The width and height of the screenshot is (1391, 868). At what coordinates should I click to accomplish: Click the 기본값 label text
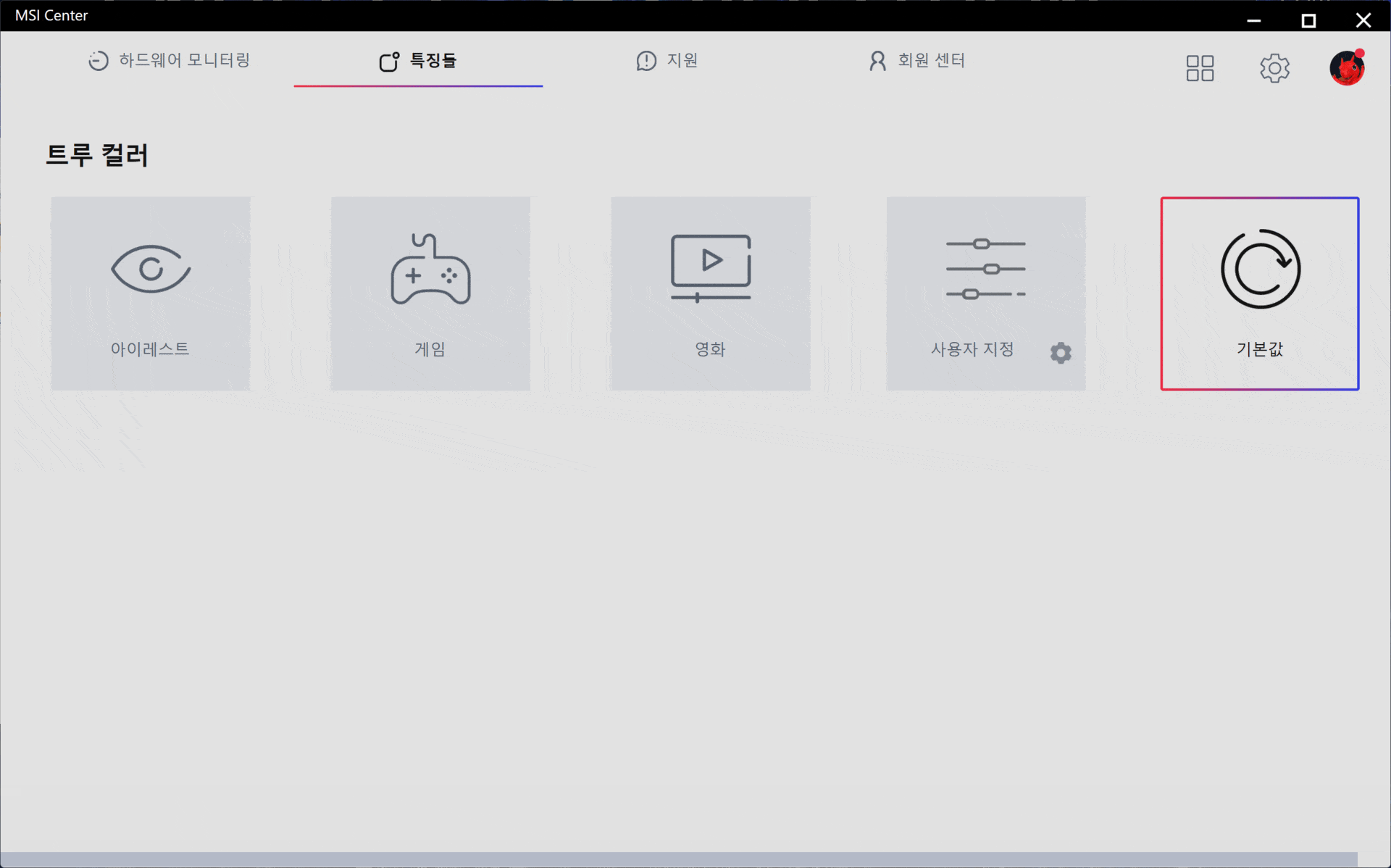tap(1260, 349)
